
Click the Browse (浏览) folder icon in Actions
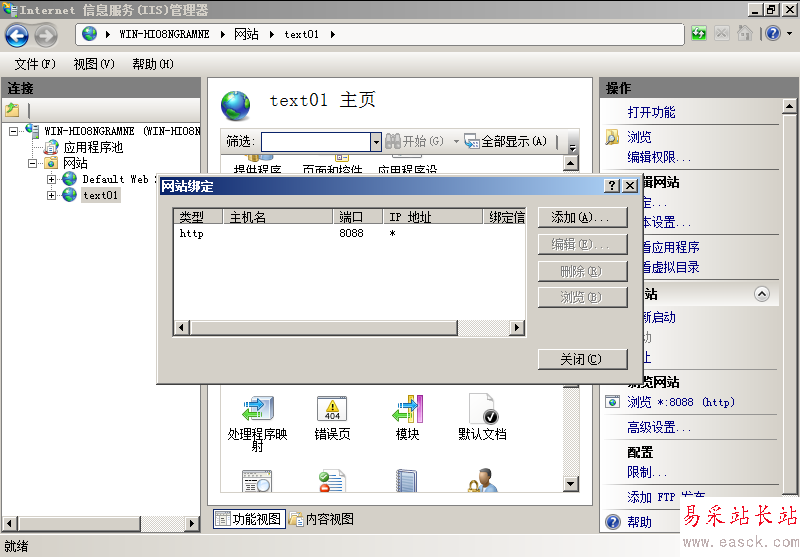point(612,137)
